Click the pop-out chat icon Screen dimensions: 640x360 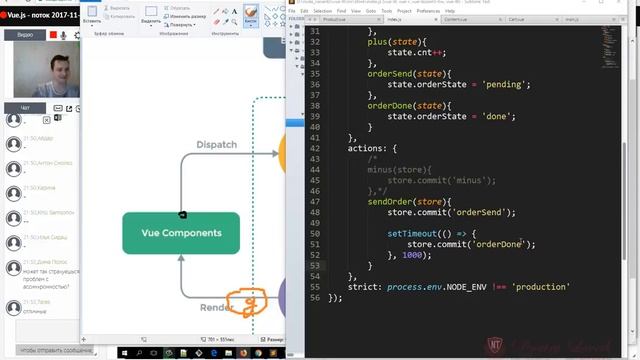(x=69, y=109)
